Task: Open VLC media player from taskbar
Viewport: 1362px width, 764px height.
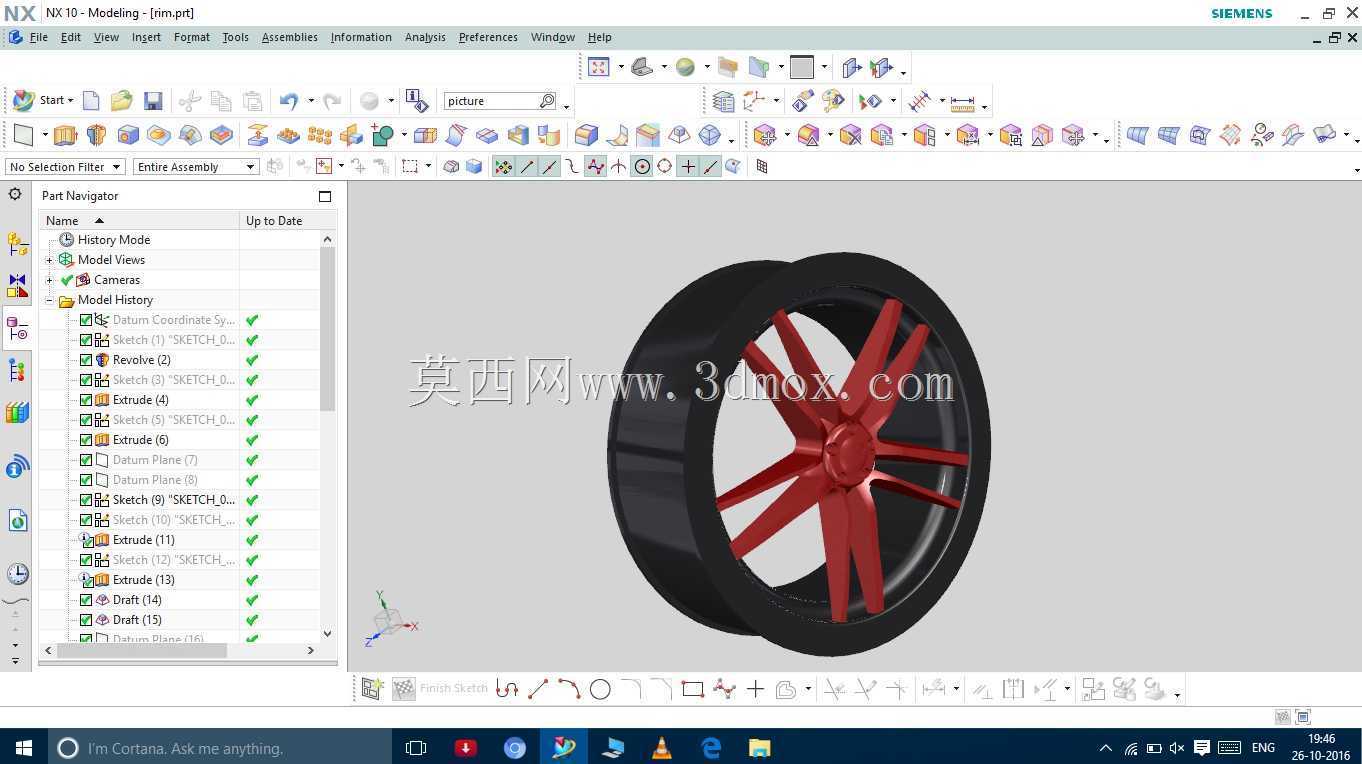Action: pos(661,748)
